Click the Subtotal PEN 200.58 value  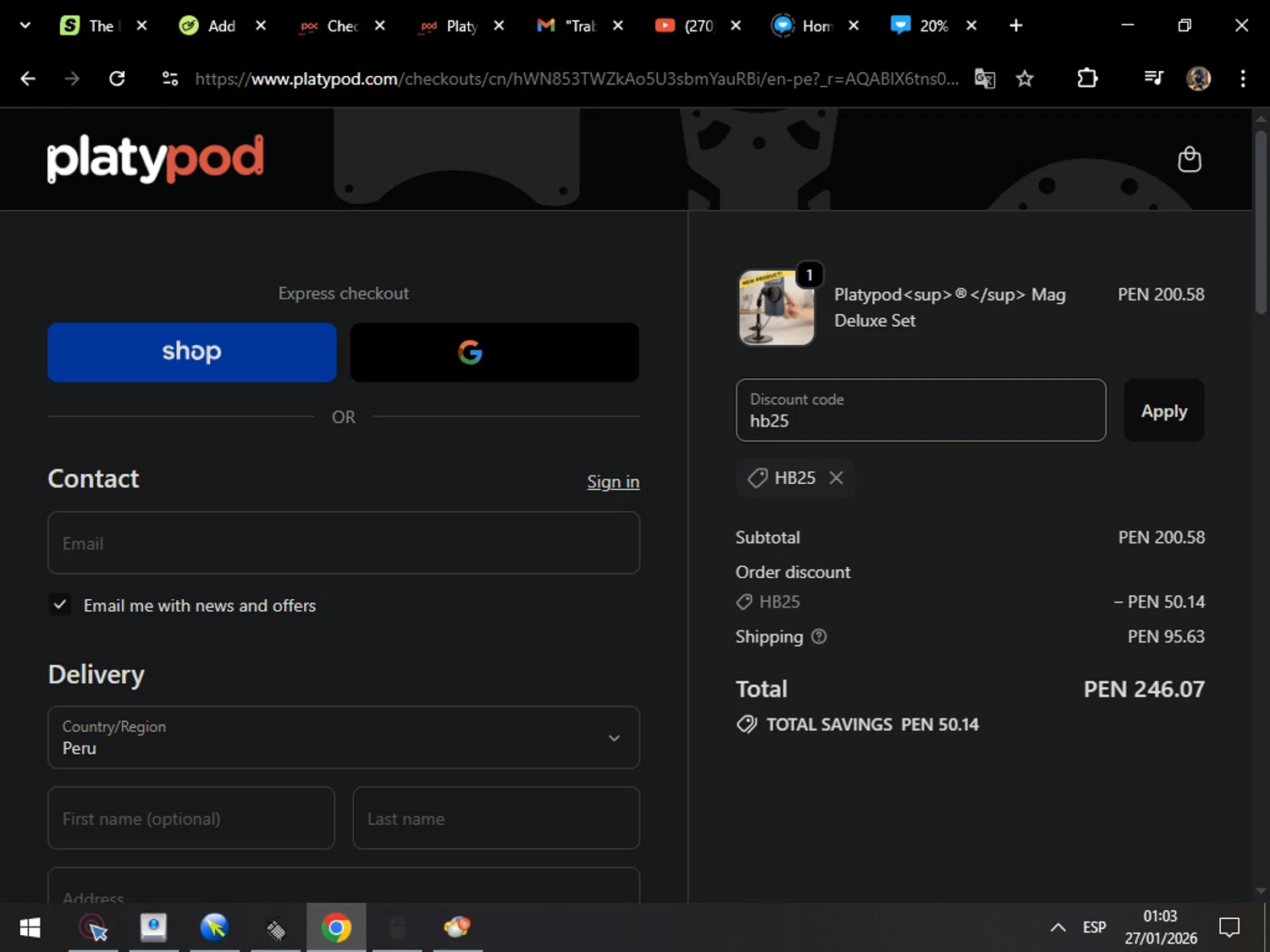(x=1162, y=537)
